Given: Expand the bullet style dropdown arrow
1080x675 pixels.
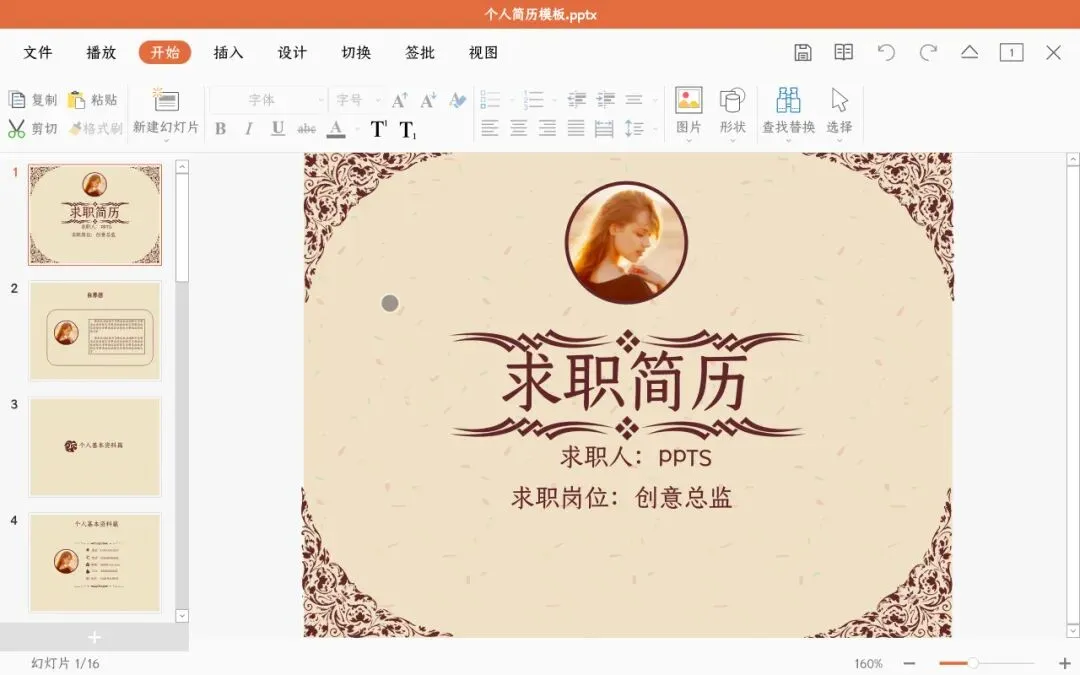Looking at the screenshot, I should point(511,101).
